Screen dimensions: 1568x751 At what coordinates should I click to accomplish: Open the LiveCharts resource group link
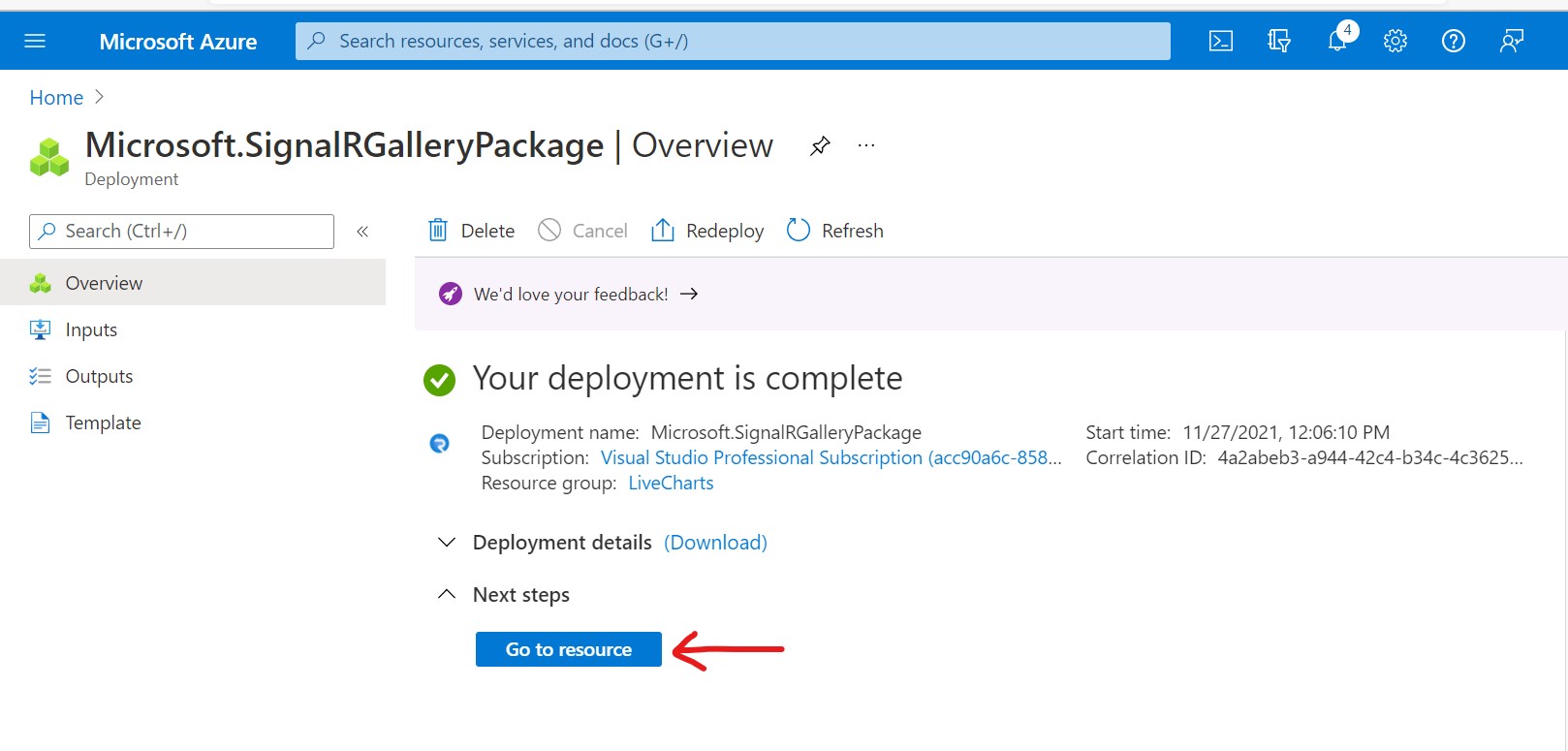point(671,484)
